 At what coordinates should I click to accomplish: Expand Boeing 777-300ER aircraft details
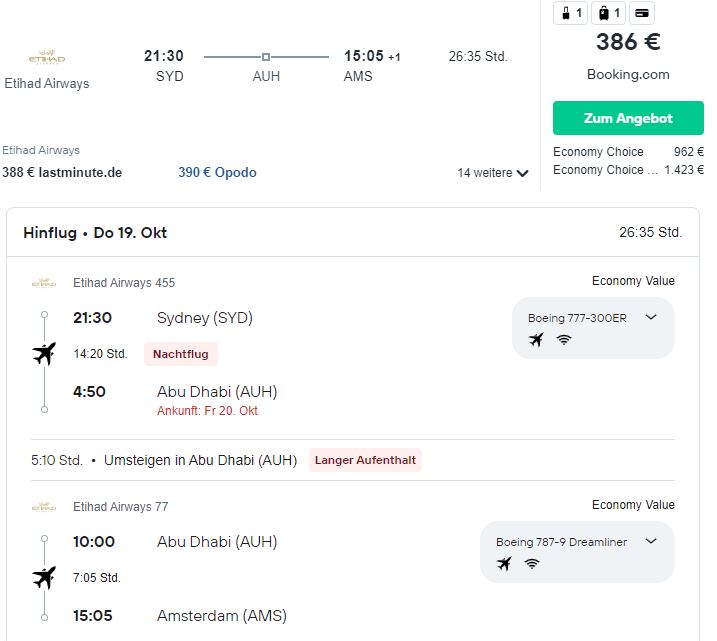pyautogui.click(x=651, y=317)
